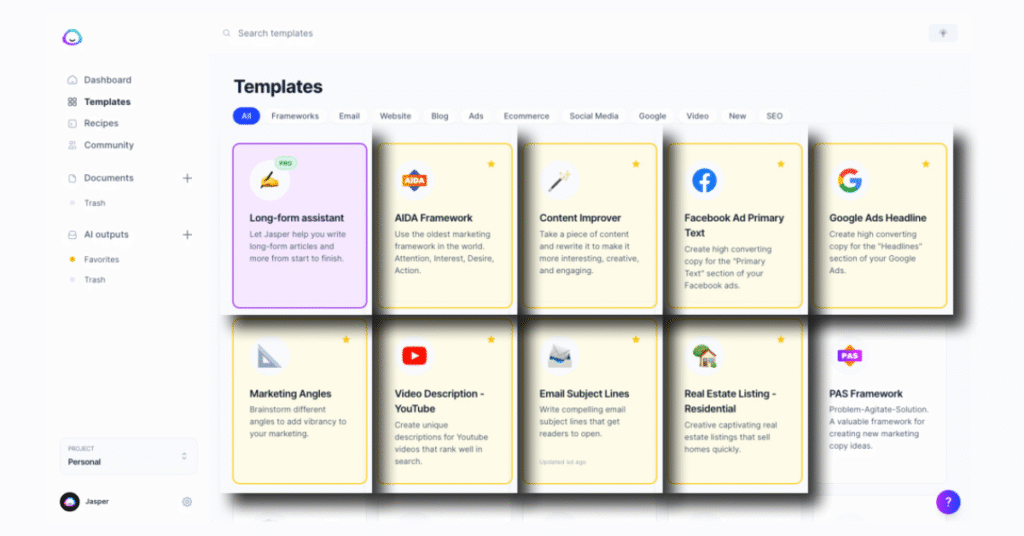Add a new document with plus icon

(187, 178)
